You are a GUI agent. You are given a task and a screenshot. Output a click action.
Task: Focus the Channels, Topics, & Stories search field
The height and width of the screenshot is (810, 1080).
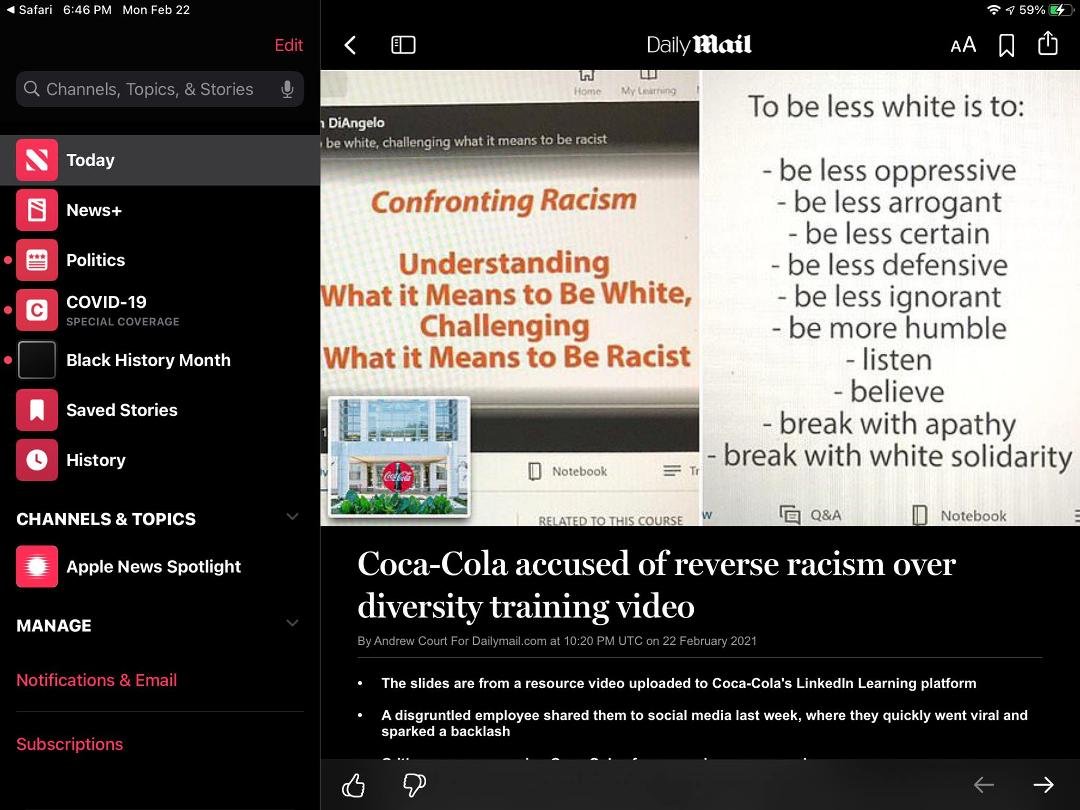click(160, 89)
